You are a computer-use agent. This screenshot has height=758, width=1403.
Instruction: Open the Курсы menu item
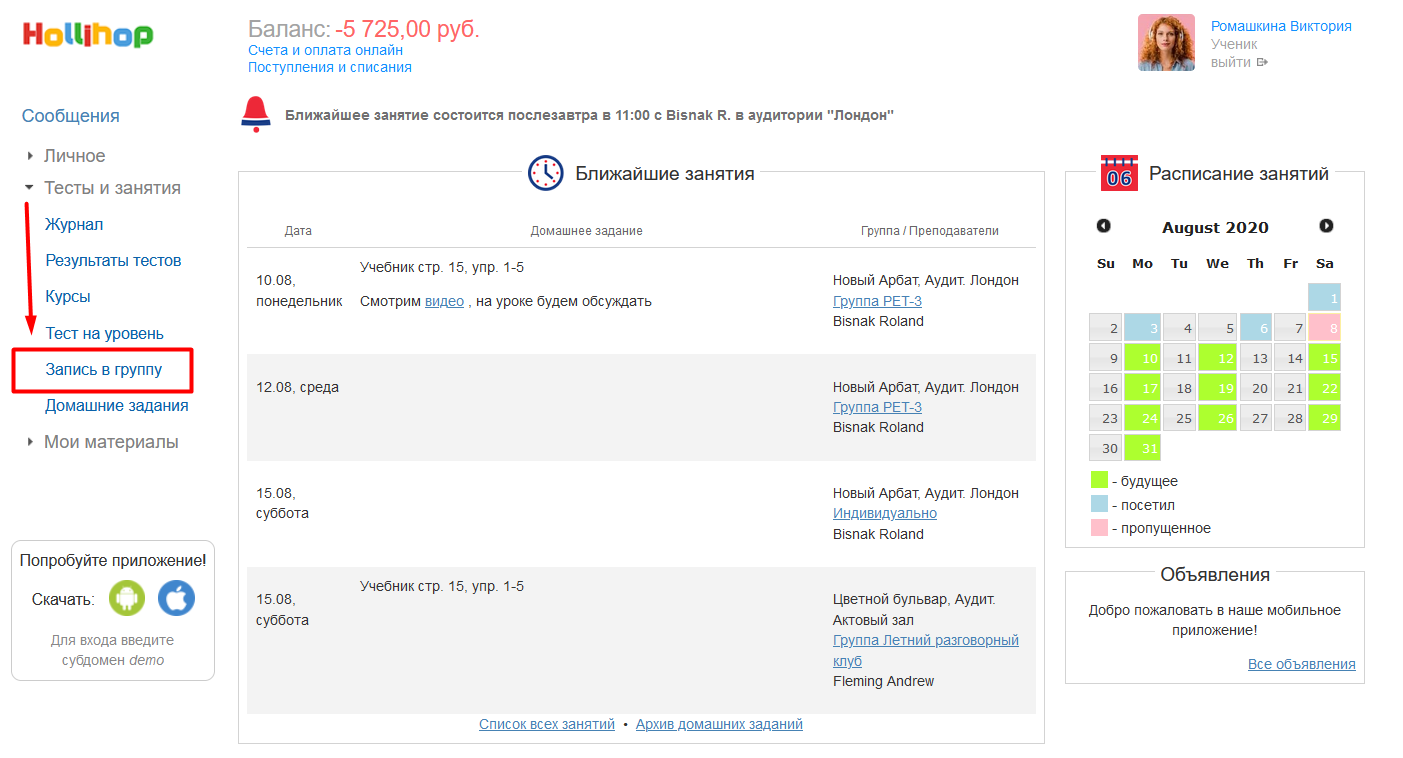pyautogui.click(x=68, y=297)
